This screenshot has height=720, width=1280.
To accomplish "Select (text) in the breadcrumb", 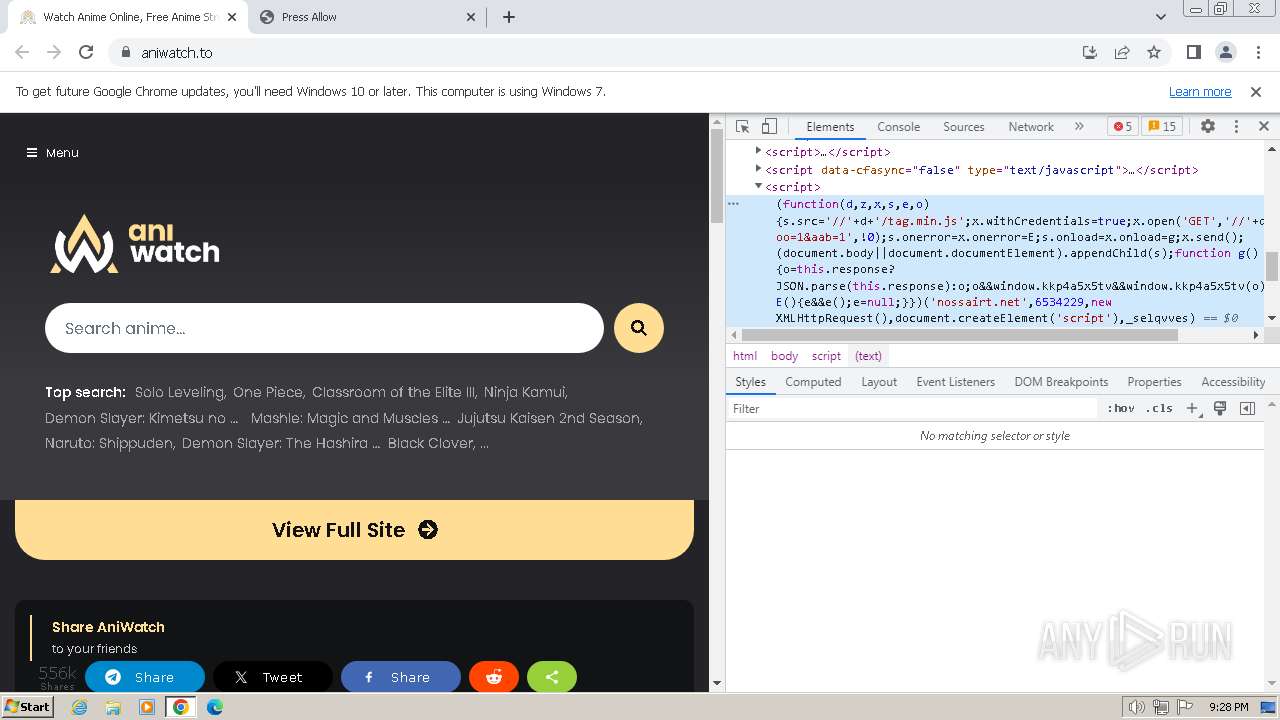I will 868,356.
